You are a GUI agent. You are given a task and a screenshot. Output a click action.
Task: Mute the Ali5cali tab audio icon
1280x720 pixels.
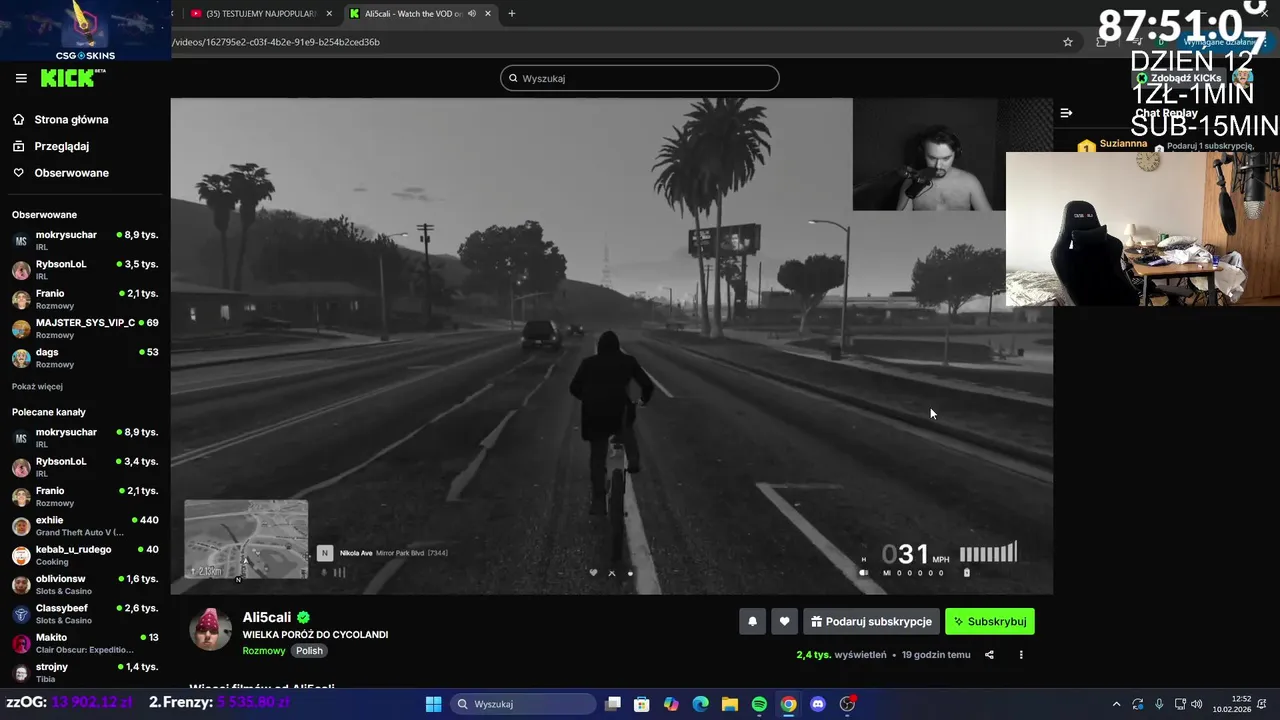tap(472, 13)
